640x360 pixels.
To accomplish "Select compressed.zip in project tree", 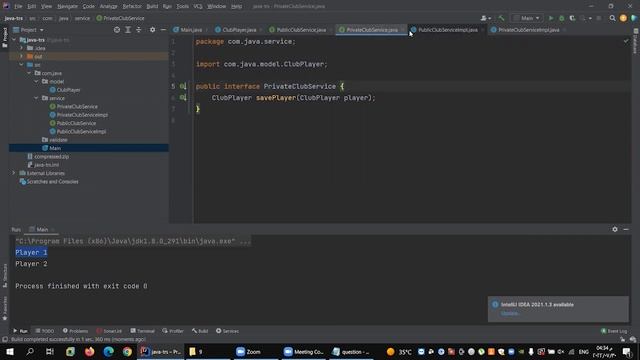I will [x=48, y=156].
